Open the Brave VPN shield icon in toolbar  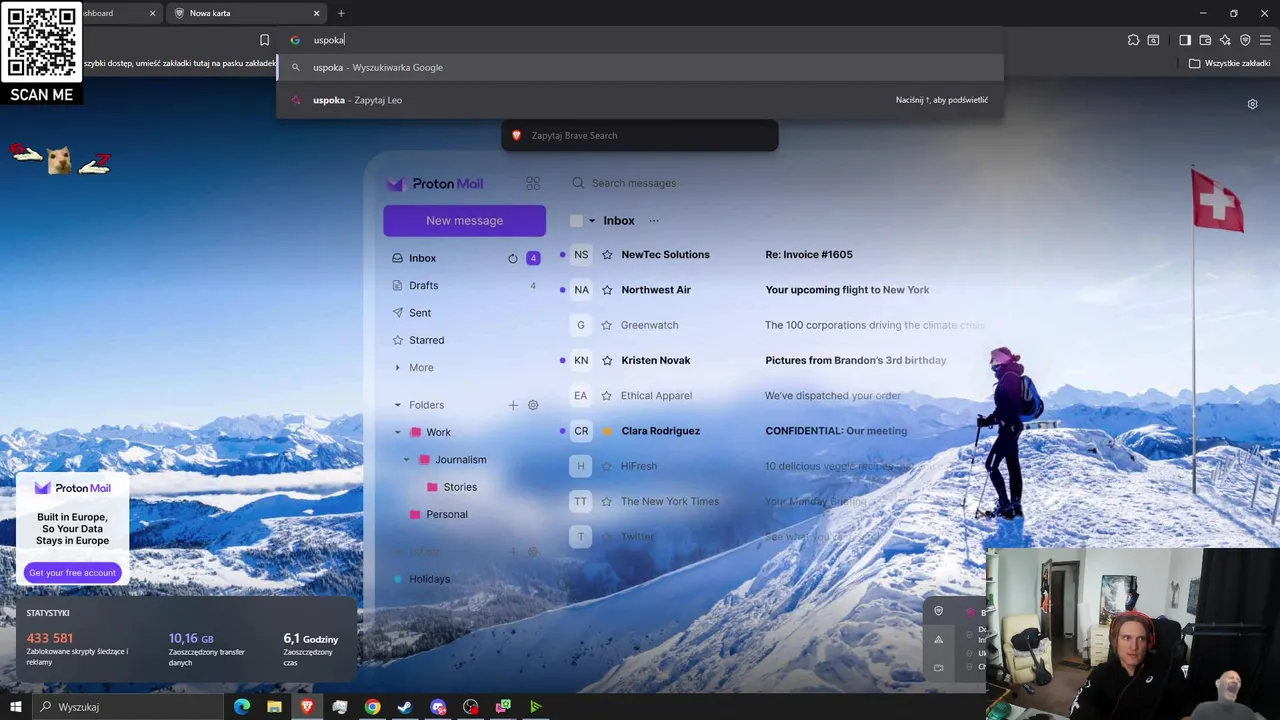click(x=1245, y=40)
